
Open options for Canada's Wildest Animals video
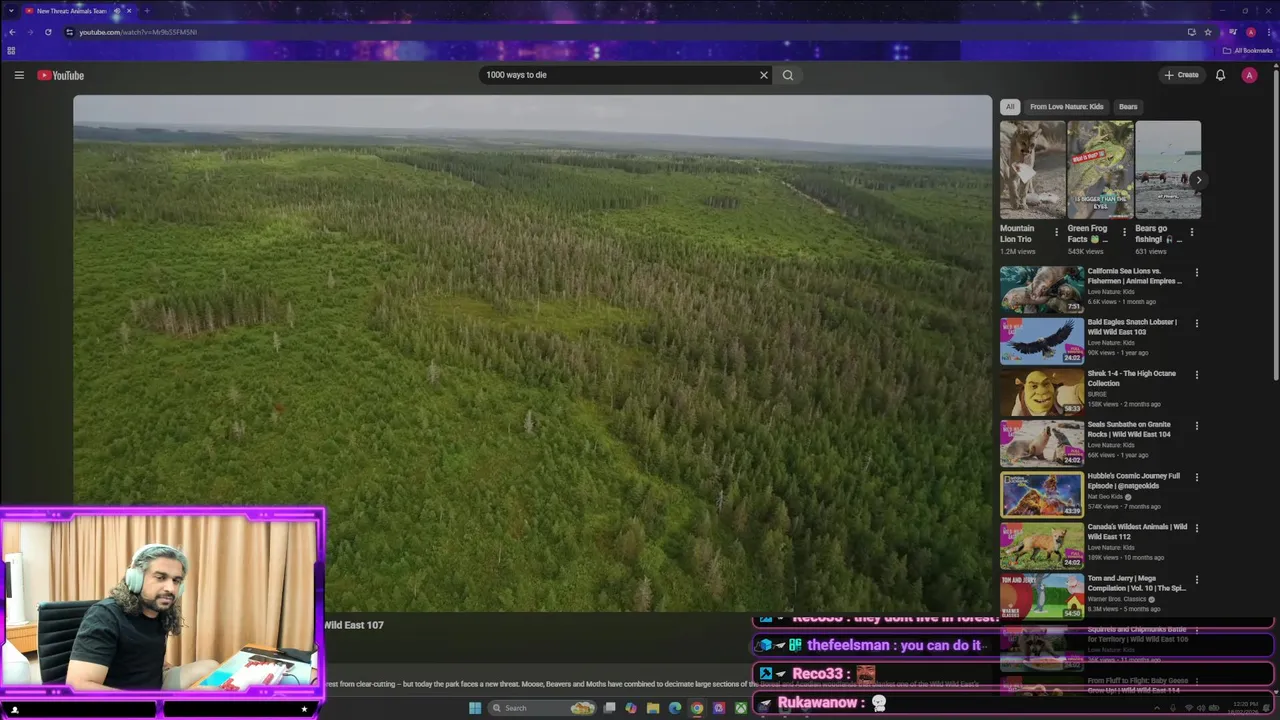(1196, 528)
